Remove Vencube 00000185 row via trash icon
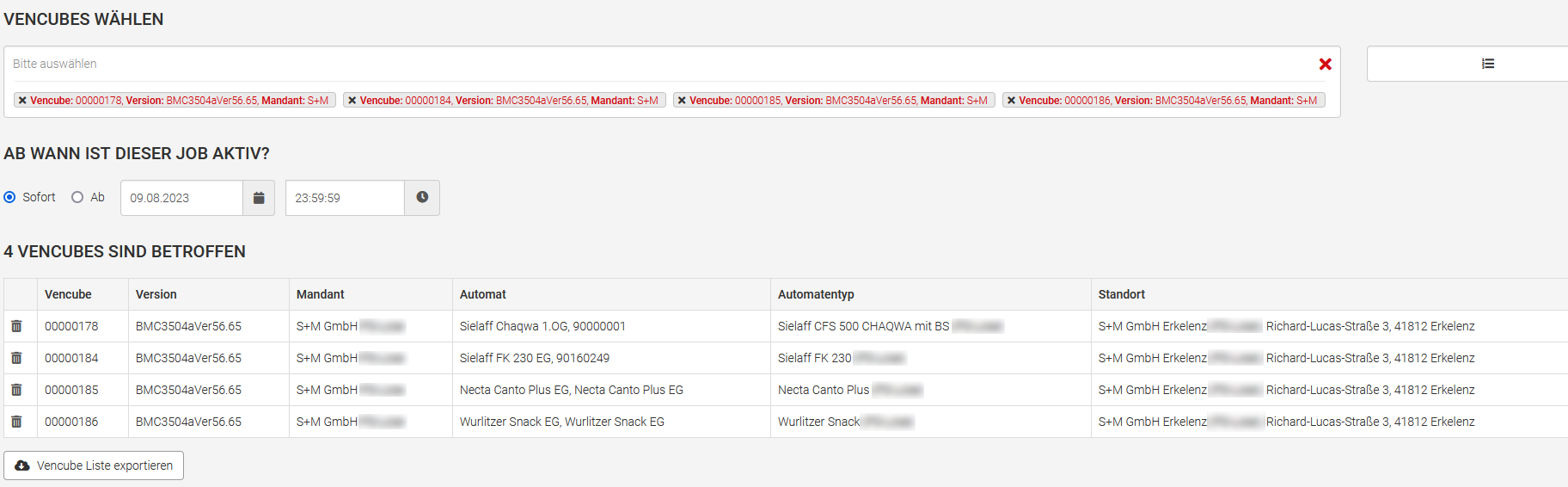Screen dimensions: 1568x487 point(16,390)
